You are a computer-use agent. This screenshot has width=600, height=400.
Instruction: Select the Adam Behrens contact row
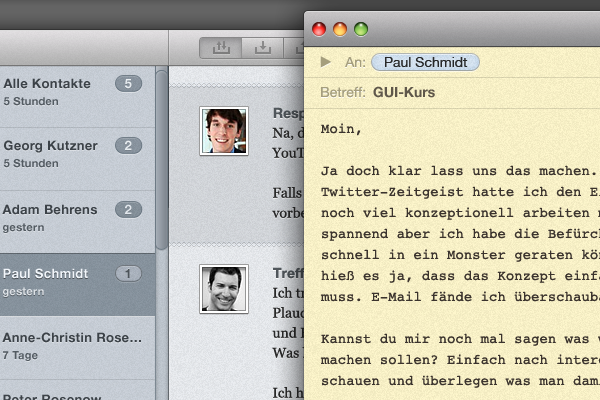(x=77, y=222)
